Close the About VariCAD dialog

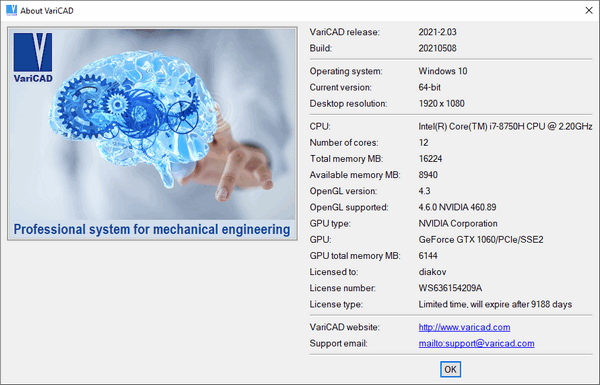coord(589,10)
